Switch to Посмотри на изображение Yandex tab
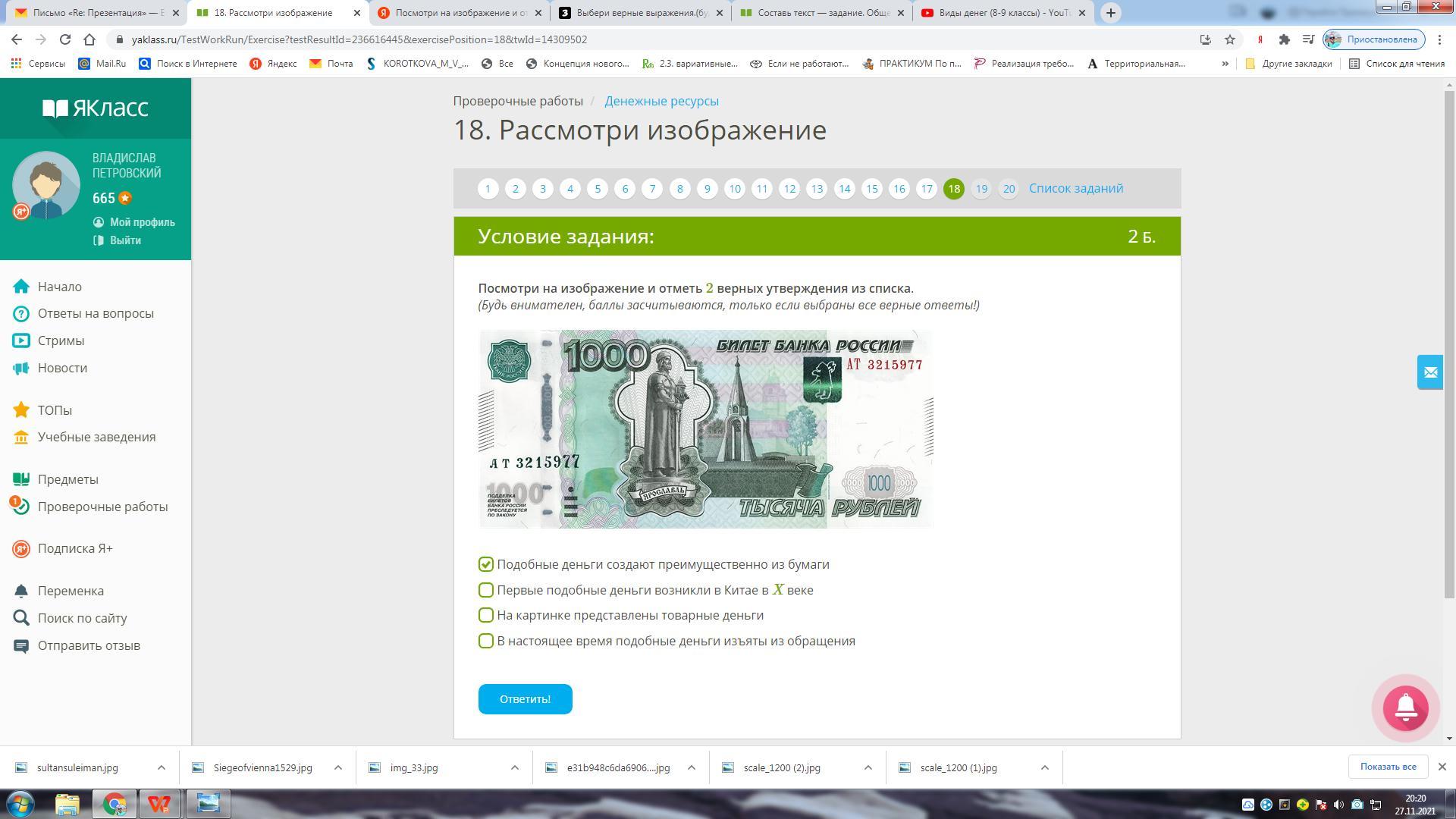Viewport: 1456px width, 819px height. 460,13
